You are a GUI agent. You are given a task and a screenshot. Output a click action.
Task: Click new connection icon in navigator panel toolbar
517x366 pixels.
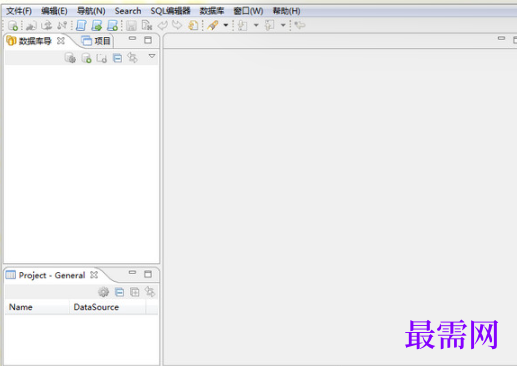pos(86,58)
